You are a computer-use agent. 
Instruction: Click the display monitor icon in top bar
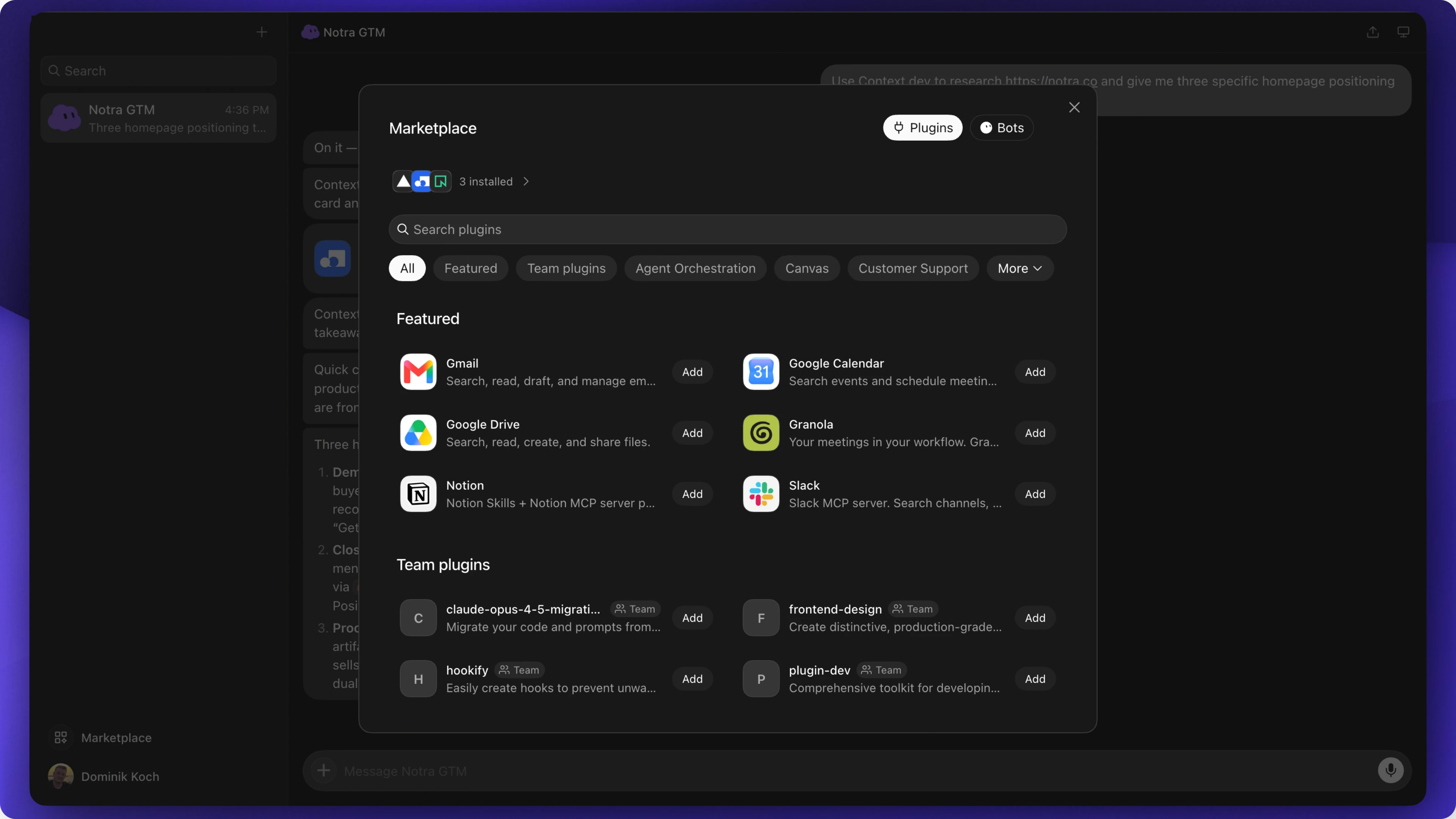point(1403,32)
